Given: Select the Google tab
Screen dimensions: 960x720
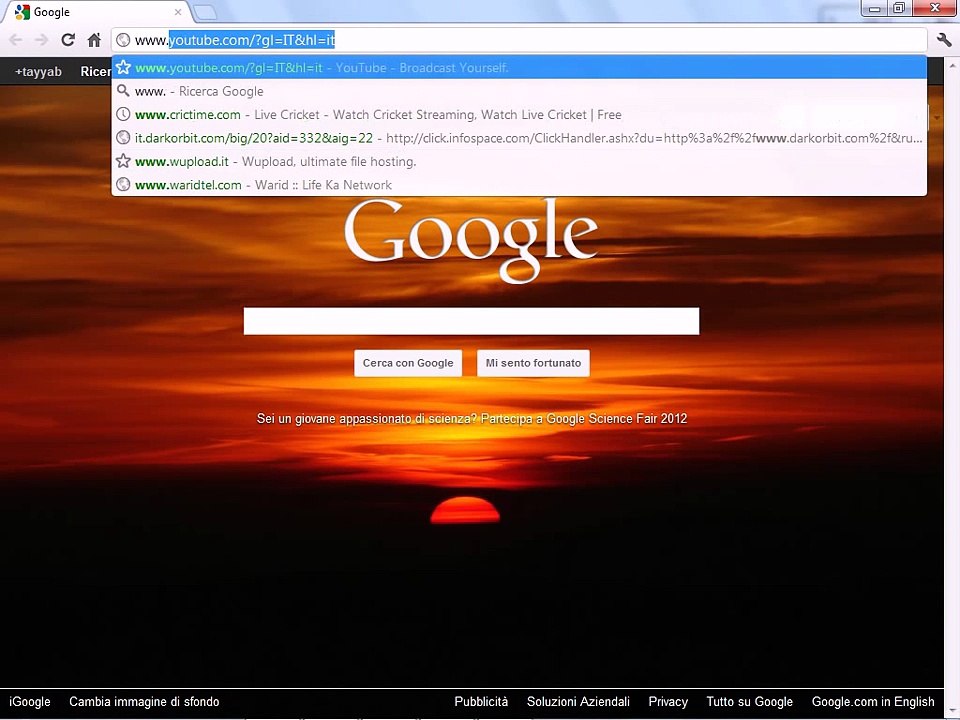Looking at the screenshot, I should (x=96, y=12).
